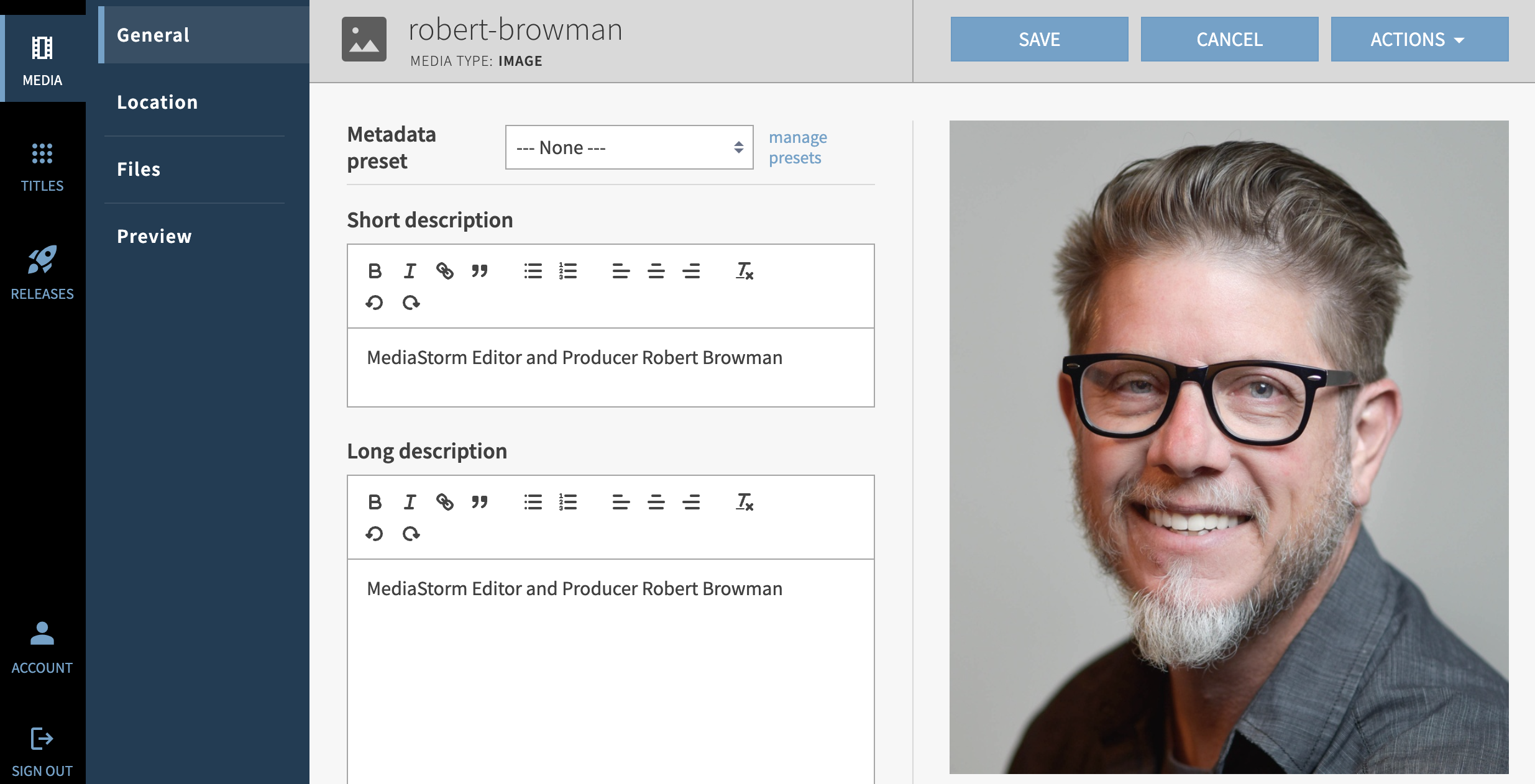Insert bulleted list in Short description
Viewport: 1535px width, 784px height.
(x=533, y=271)
